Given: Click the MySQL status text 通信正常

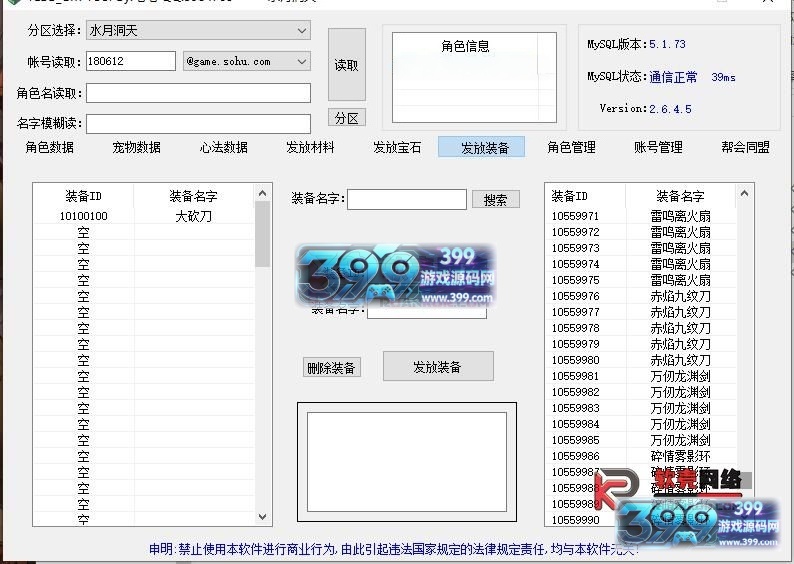Looking at the screenshot, I should coord(673,77).
